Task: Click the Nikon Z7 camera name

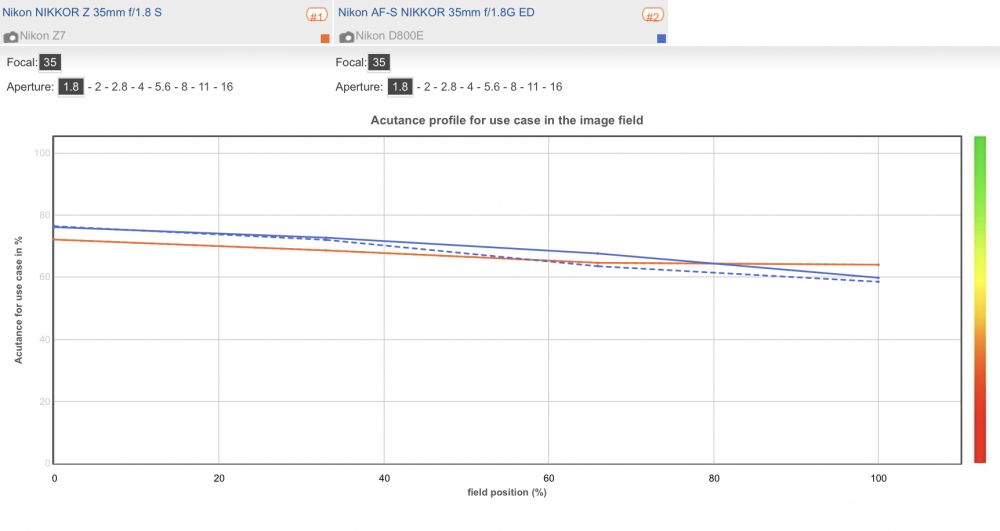Action: tap(42, 36)
